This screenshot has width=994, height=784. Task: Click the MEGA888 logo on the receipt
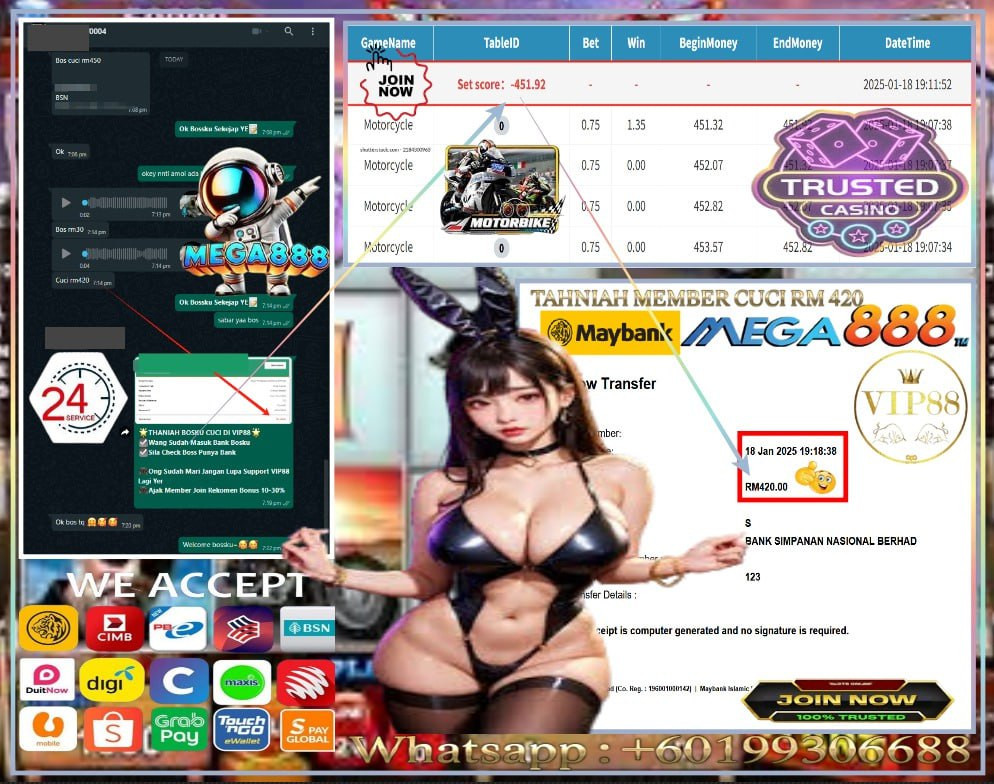pyautogui.click(x=824, y=326)
